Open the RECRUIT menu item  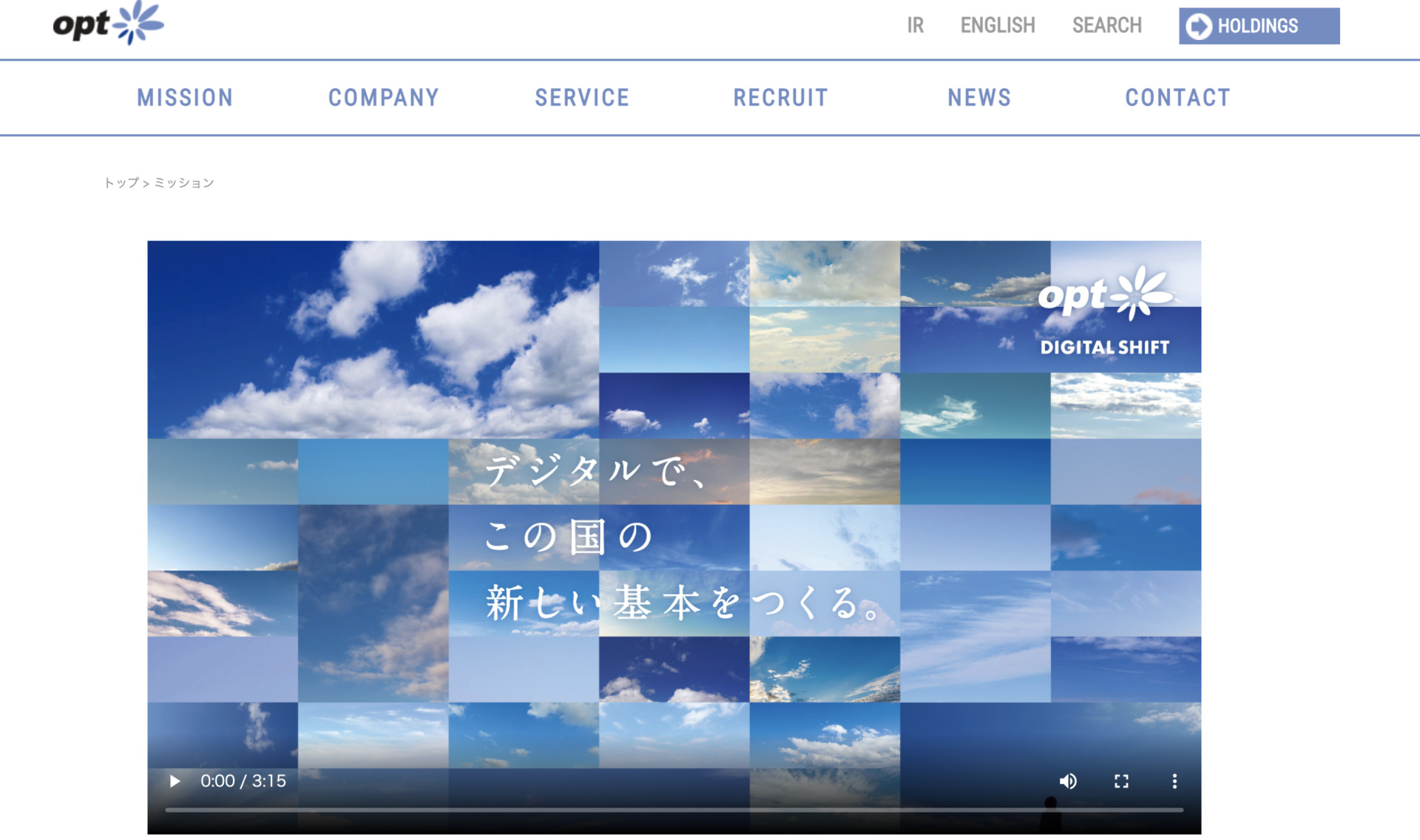click(780, 98)
